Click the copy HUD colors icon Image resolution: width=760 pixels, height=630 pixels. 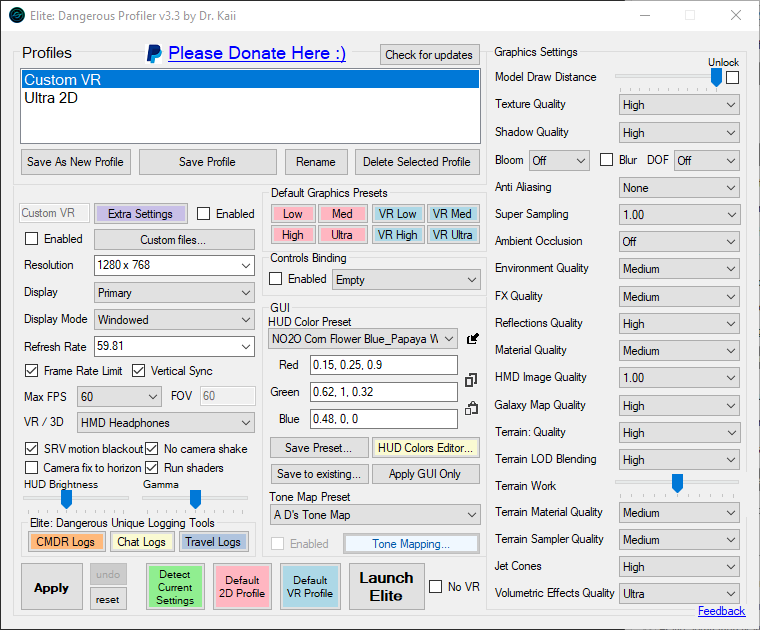[471, 380]
